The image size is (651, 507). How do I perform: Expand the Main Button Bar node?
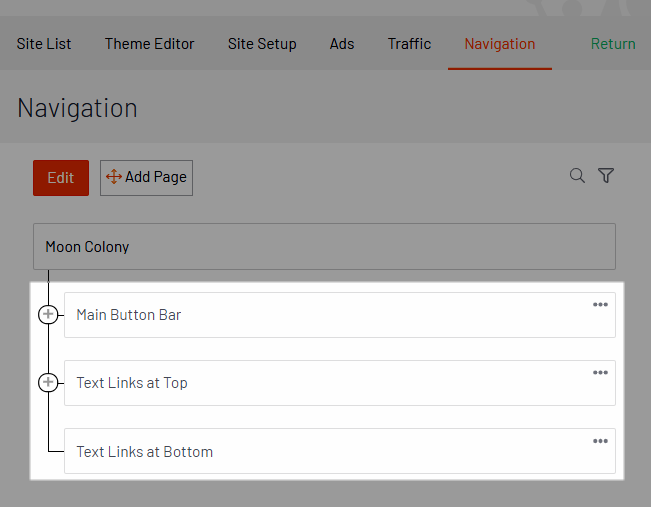point(48,314)
